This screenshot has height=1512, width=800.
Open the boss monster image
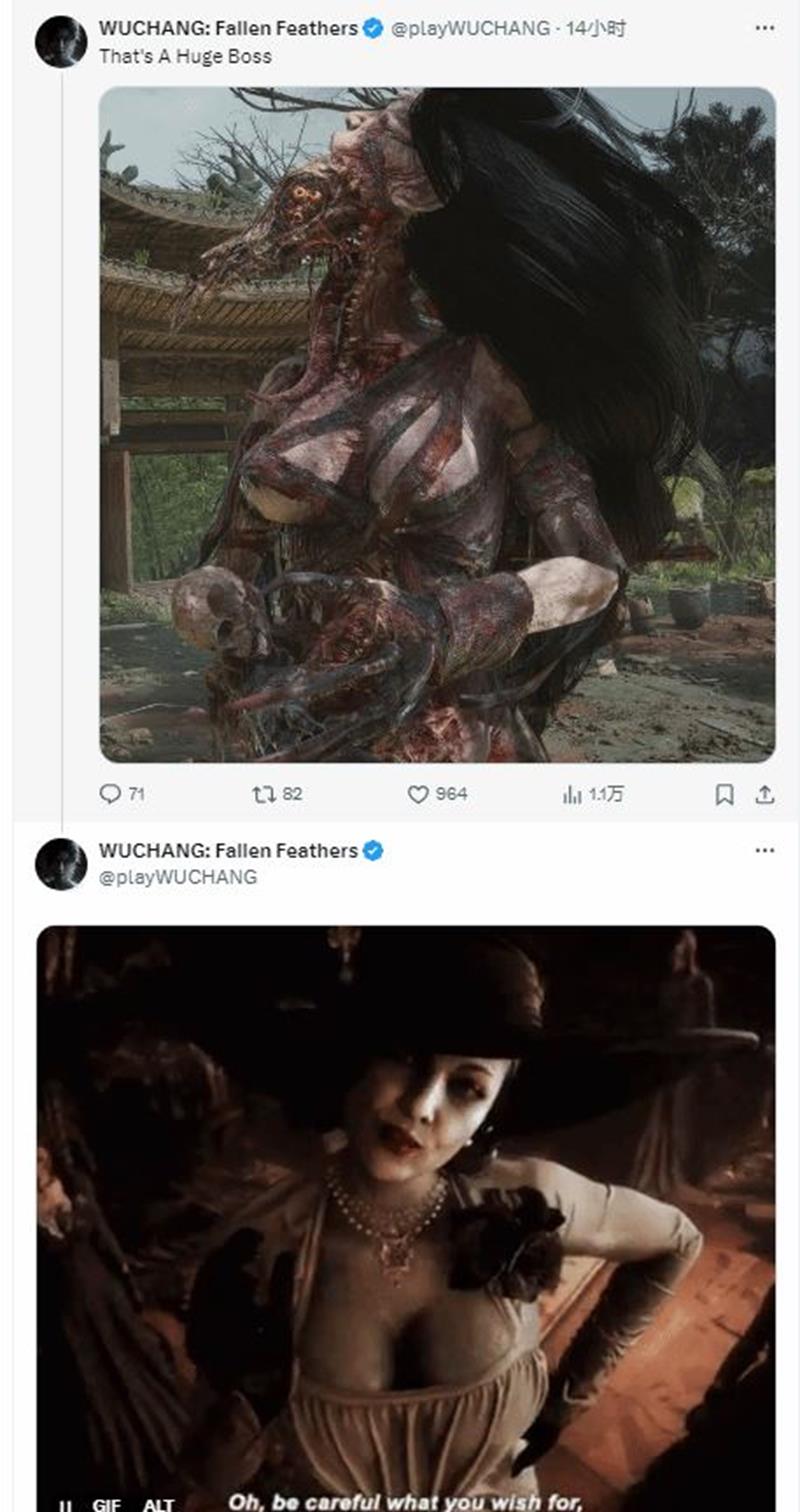[437, 424]
